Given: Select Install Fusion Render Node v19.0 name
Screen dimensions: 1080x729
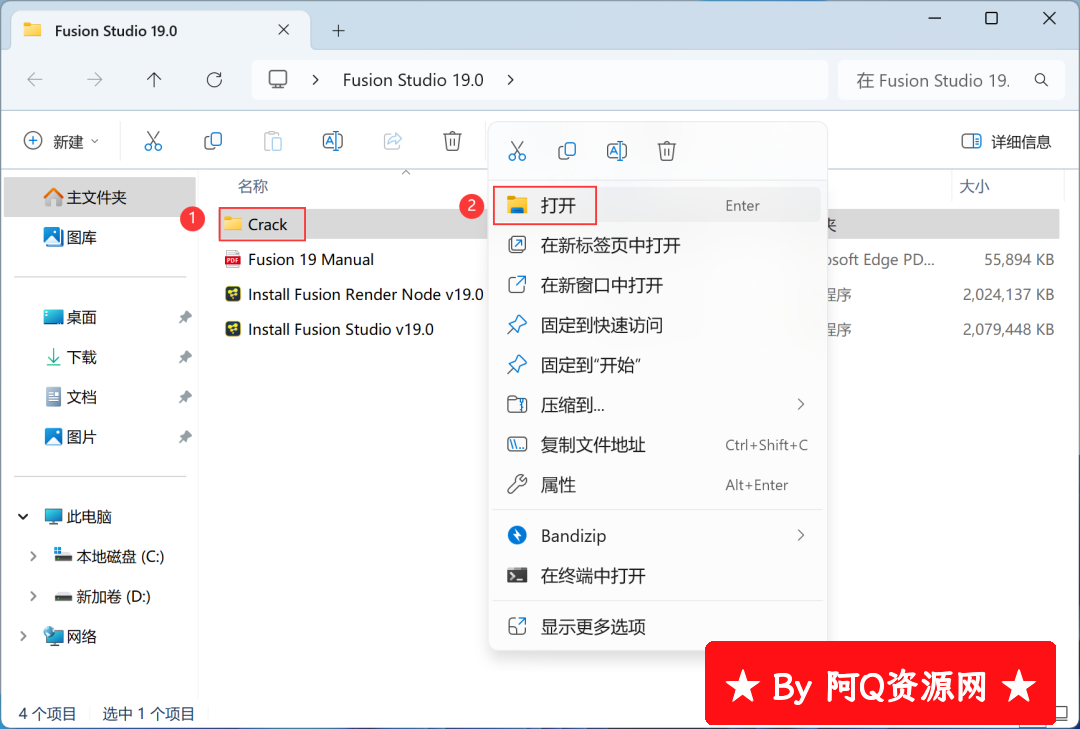Looking at the screenshot, I should [366, 294].
